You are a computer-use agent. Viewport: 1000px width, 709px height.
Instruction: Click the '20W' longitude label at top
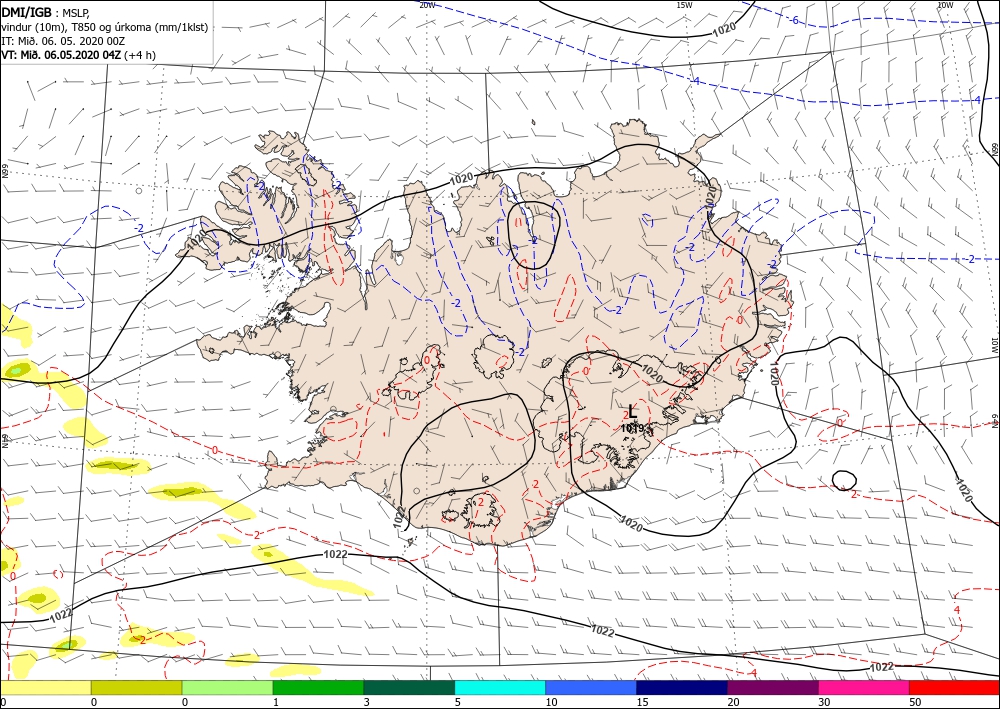[x=427, y=5]
